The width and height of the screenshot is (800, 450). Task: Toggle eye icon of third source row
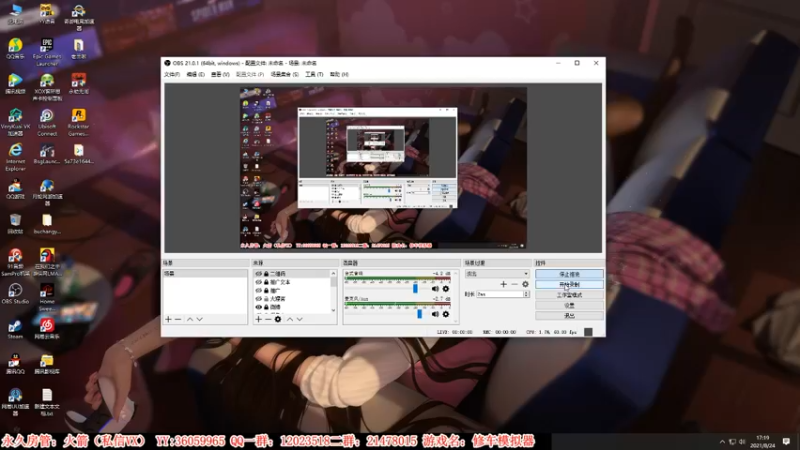pyautogui.click(x=259, y=290)
